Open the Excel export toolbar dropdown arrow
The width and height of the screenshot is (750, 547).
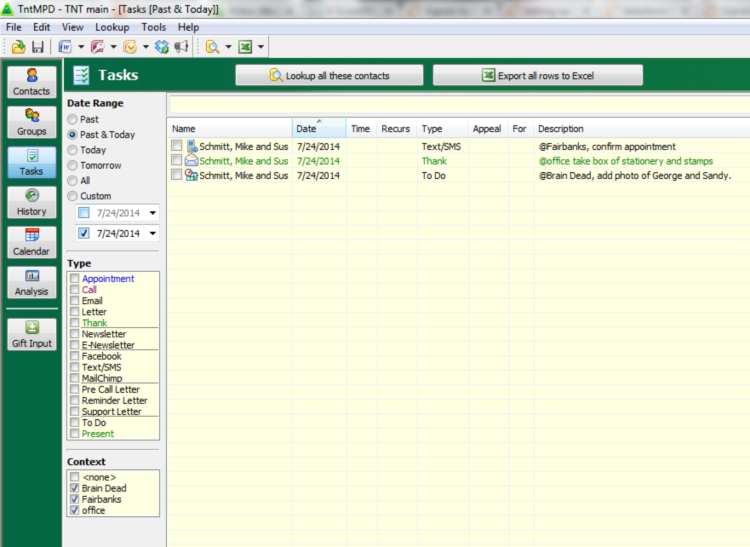pyautogui.click(x=261, y=47)
